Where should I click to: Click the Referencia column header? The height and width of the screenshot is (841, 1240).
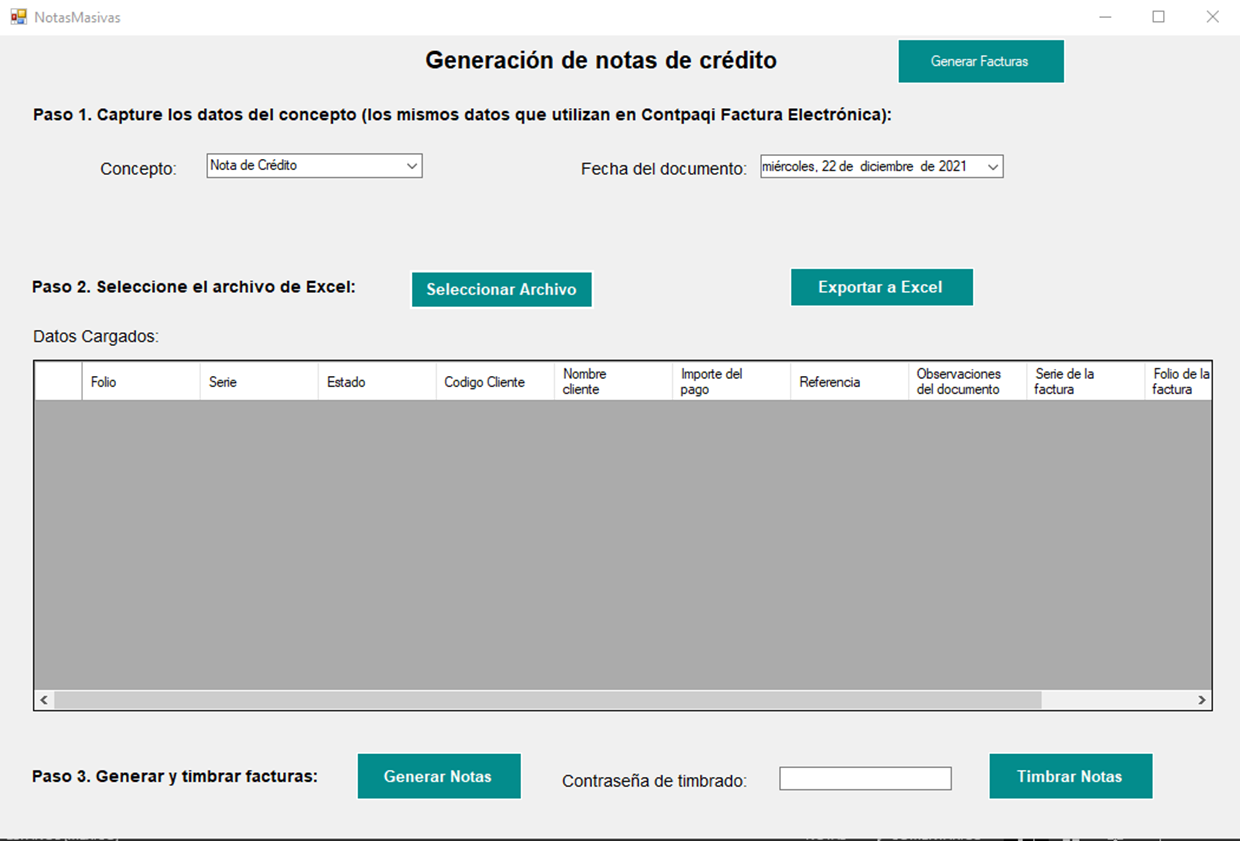(x=848, y=382)
